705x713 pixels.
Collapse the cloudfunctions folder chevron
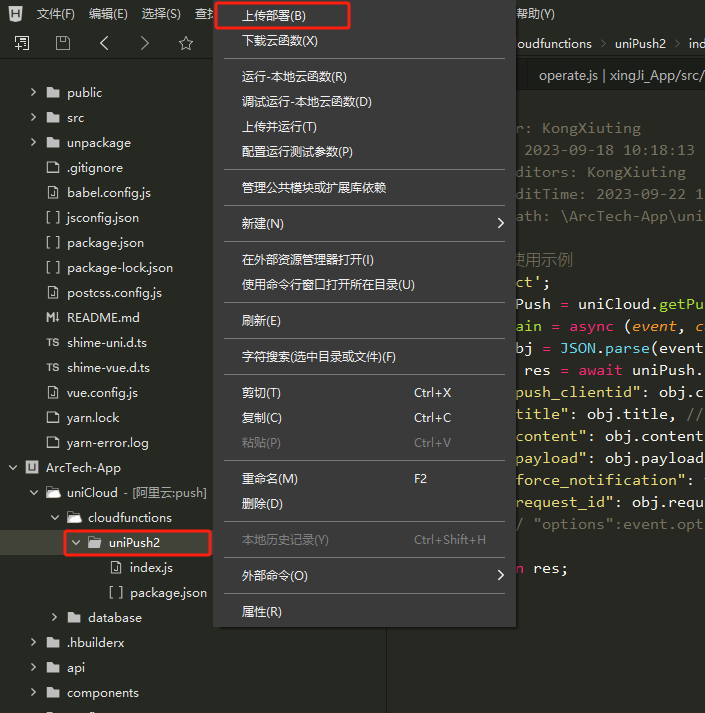click(x=55, y=517)
